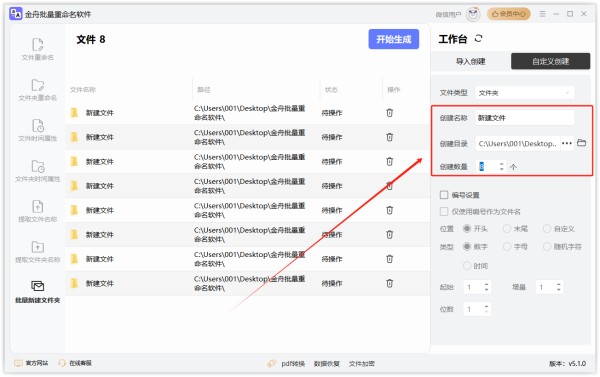Switch to the 导入创建 tab
Viewport: 600px width, 377px height.
click(x=471, y=61)
